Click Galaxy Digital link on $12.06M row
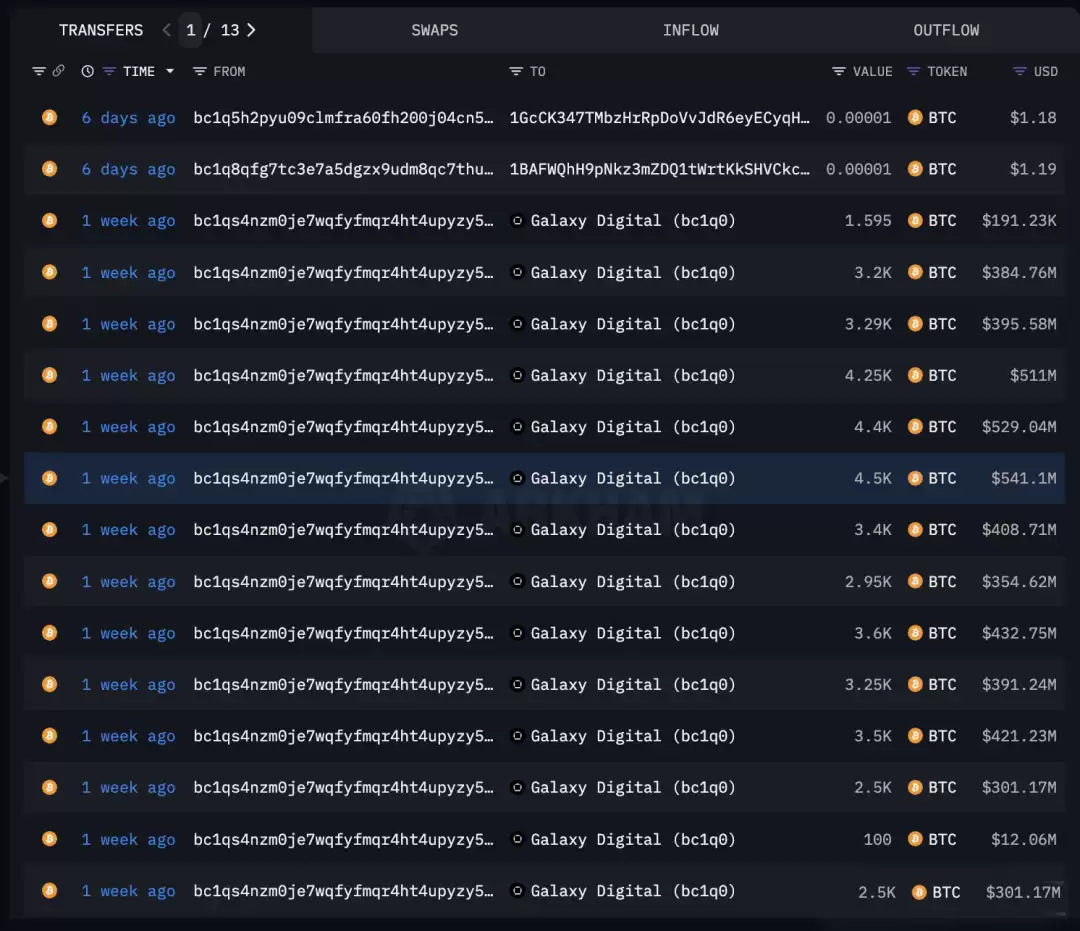The image size is (1080, 931). pyautogui.click(x=632, y=840)
